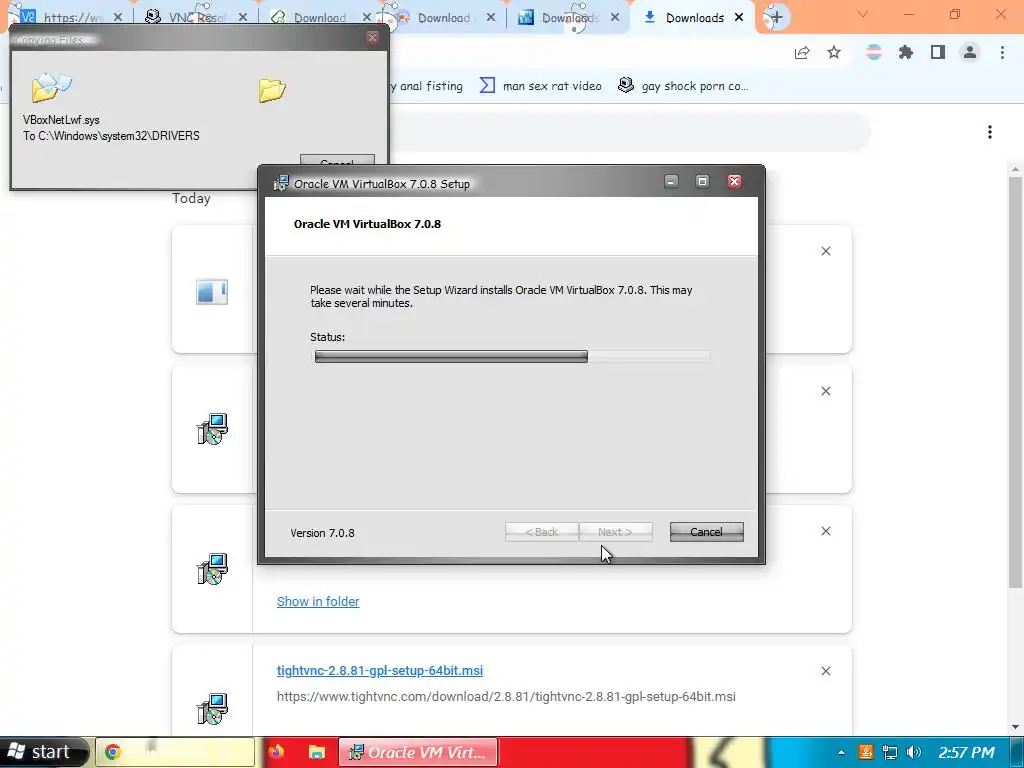
Task: Click the greyed-out Next button
Action: [x=615, y=532]
